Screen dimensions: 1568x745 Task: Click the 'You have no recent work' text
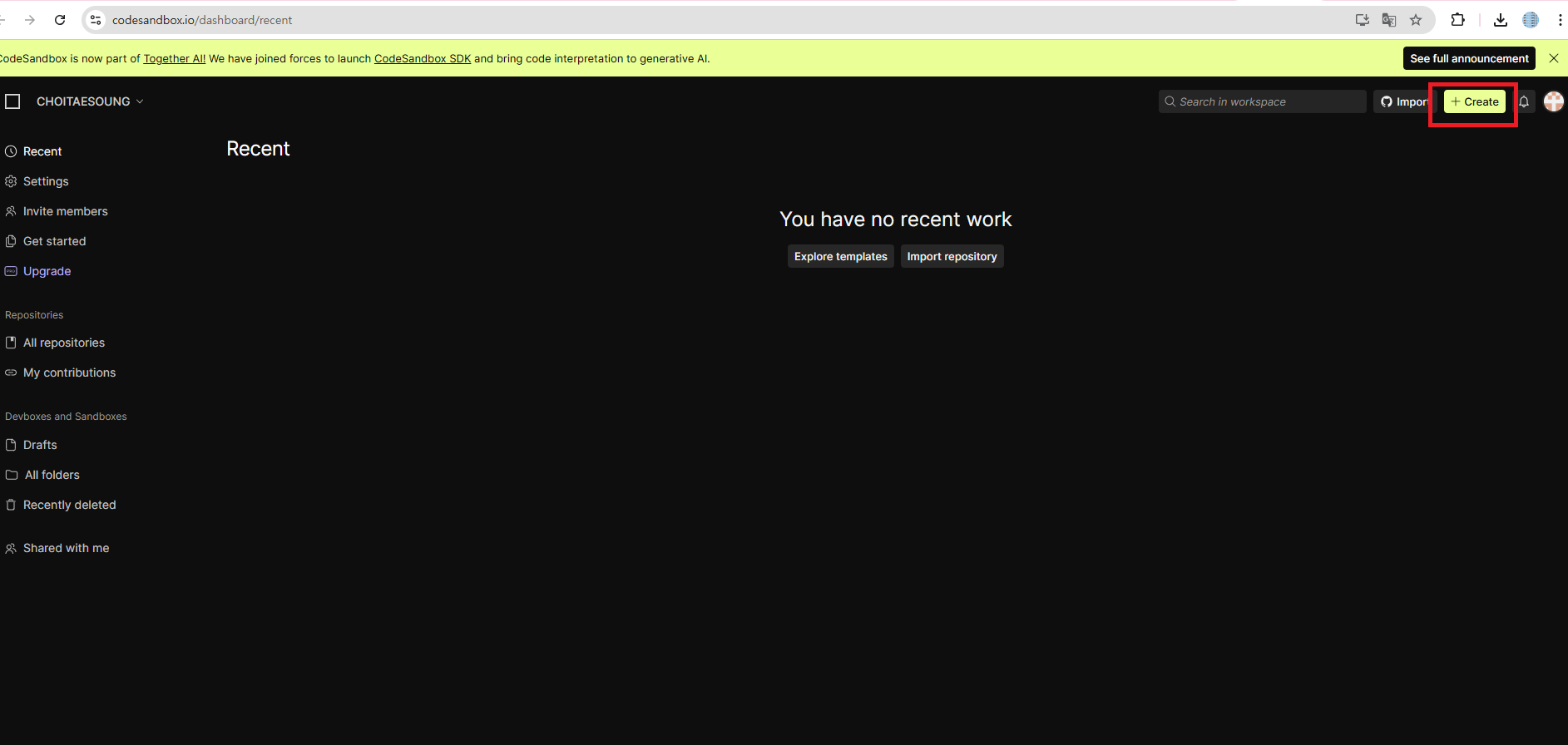point(896,220)
